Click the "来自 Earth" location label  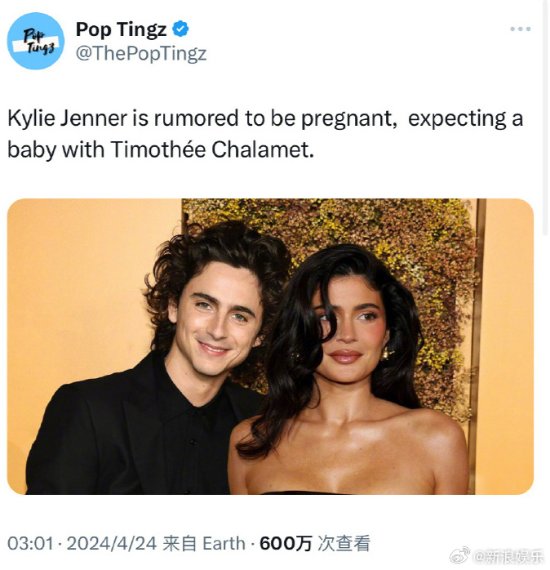tap(204, 543)
